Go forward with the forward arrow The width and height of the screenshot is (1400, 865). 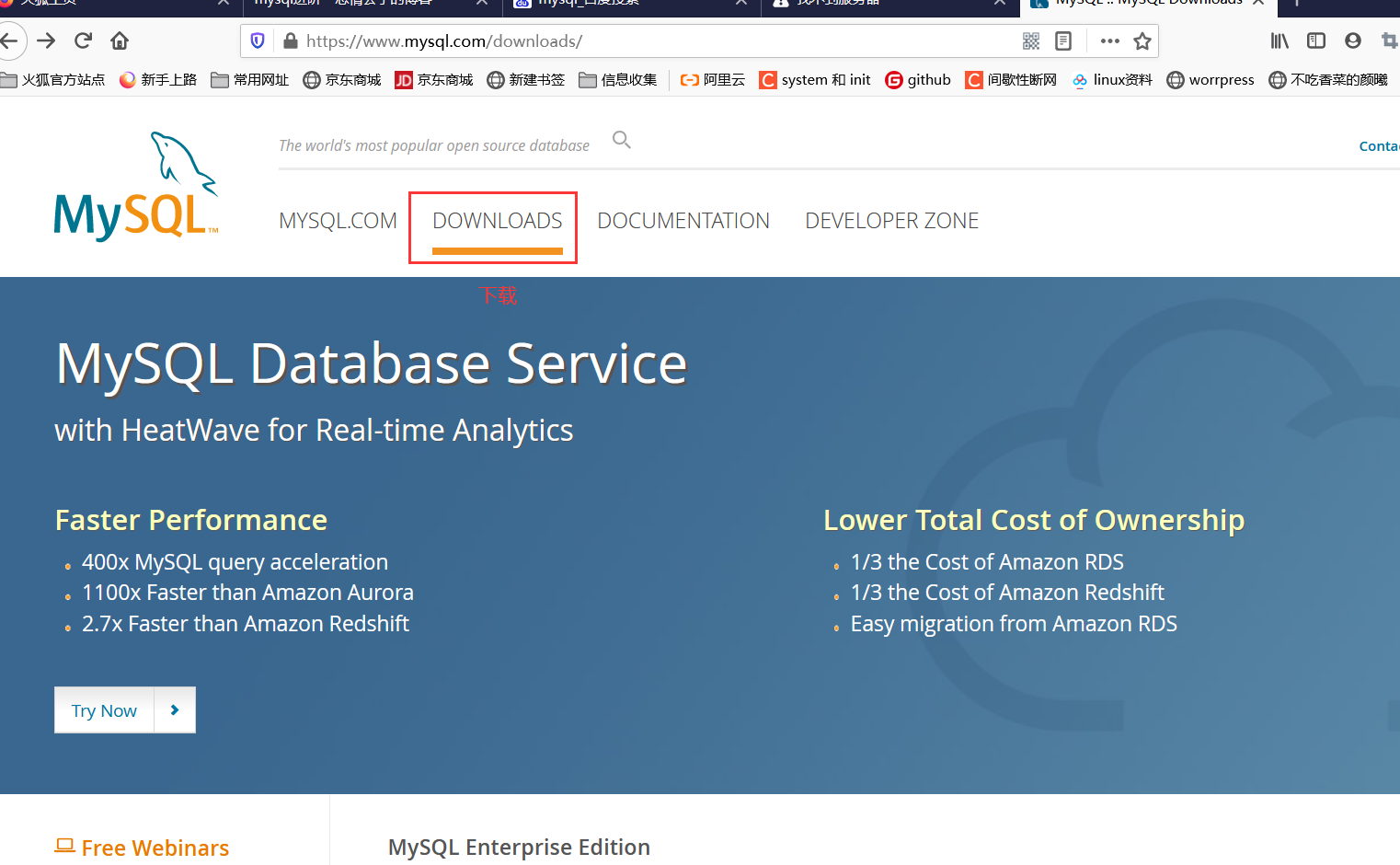[46, 40]
